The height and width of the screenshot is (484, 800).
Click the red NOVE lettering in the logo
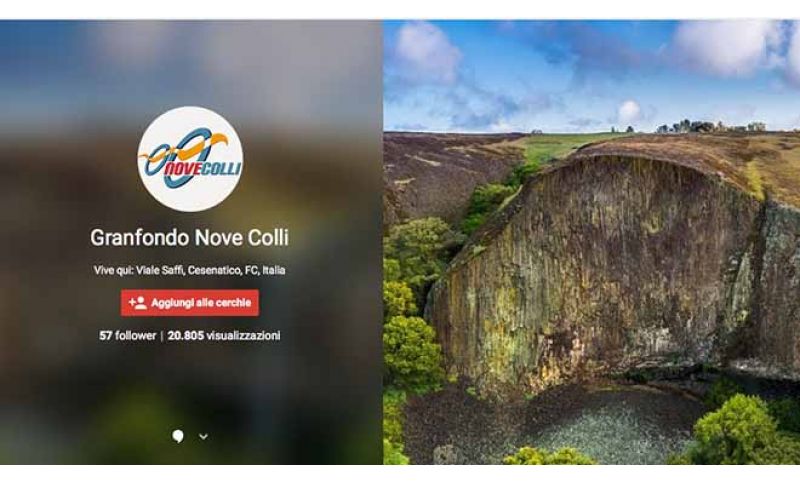(182, 169)
